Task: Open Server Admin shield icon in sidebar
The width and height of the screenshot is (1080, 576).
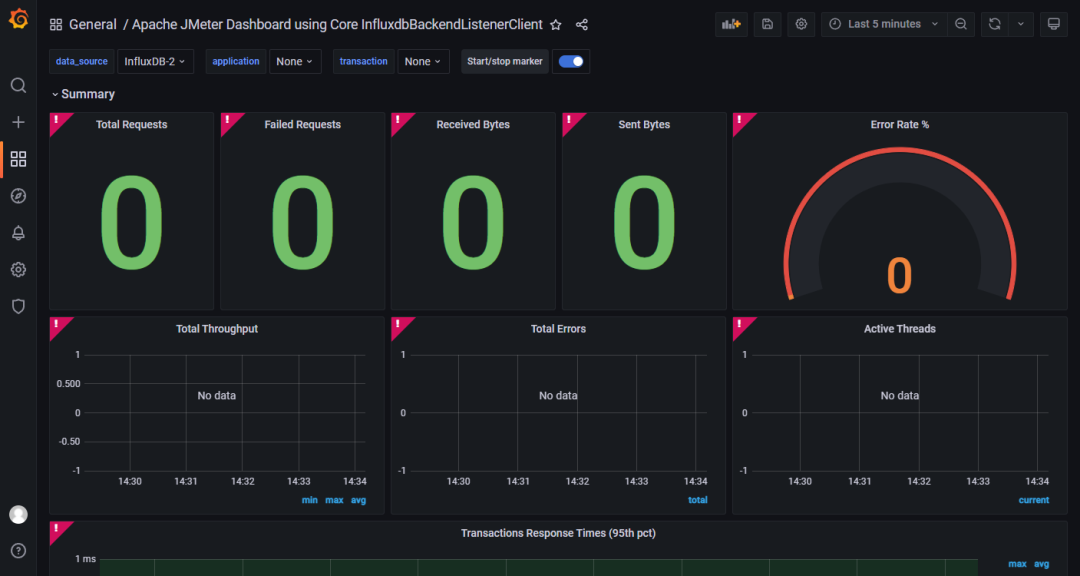Action: (x=18, y=306)
